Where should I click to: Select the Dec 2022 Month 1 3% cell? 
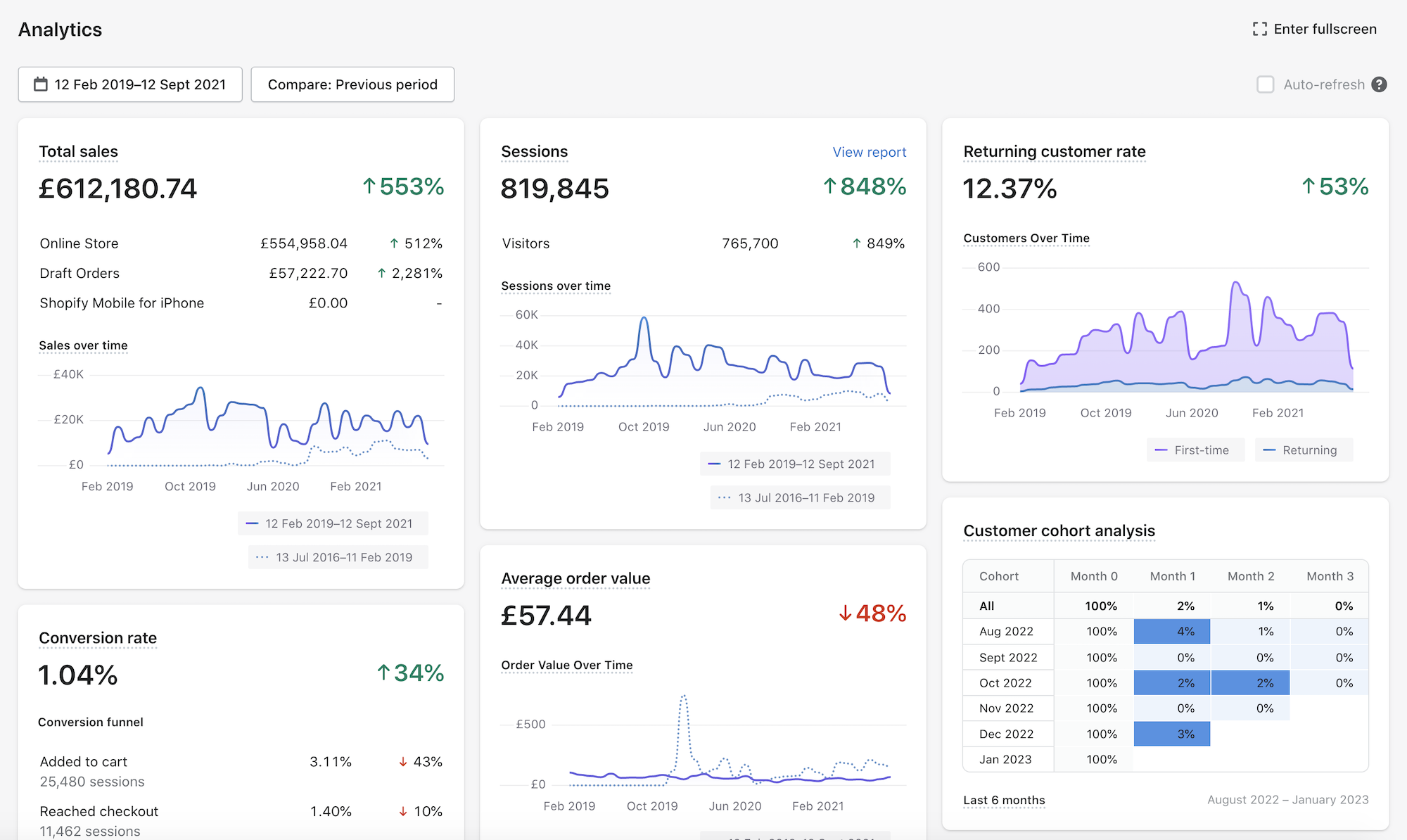pyautogui.click(x=1171, y=734)
